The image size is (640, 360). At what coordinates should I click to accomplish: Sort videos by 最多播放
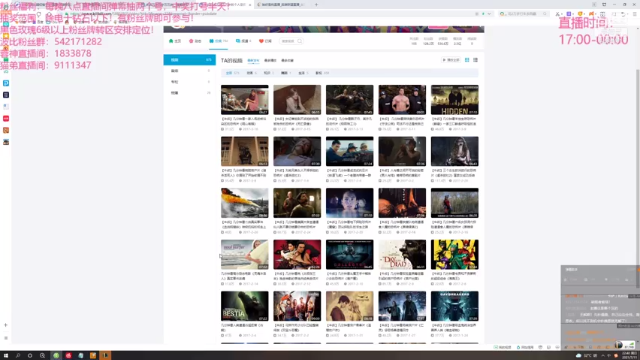click(270, 60)
